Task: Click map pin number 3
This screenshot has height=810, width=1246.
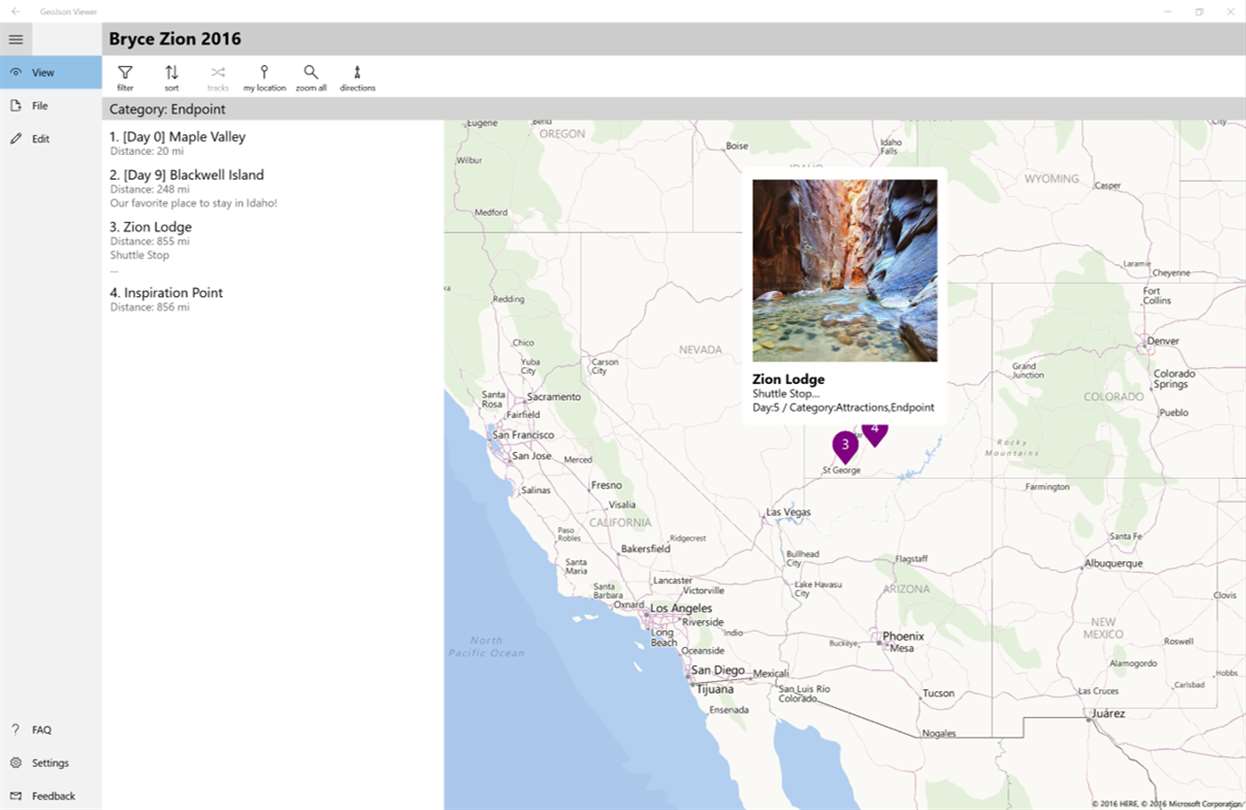Action: pyautogui.click(x=845, y=444)
